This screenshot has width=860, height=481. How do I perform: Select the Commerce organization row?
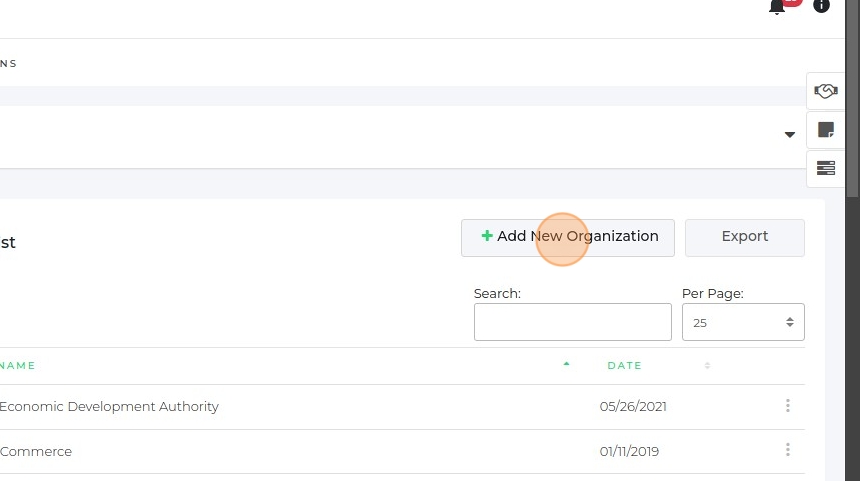pos(36,452)
